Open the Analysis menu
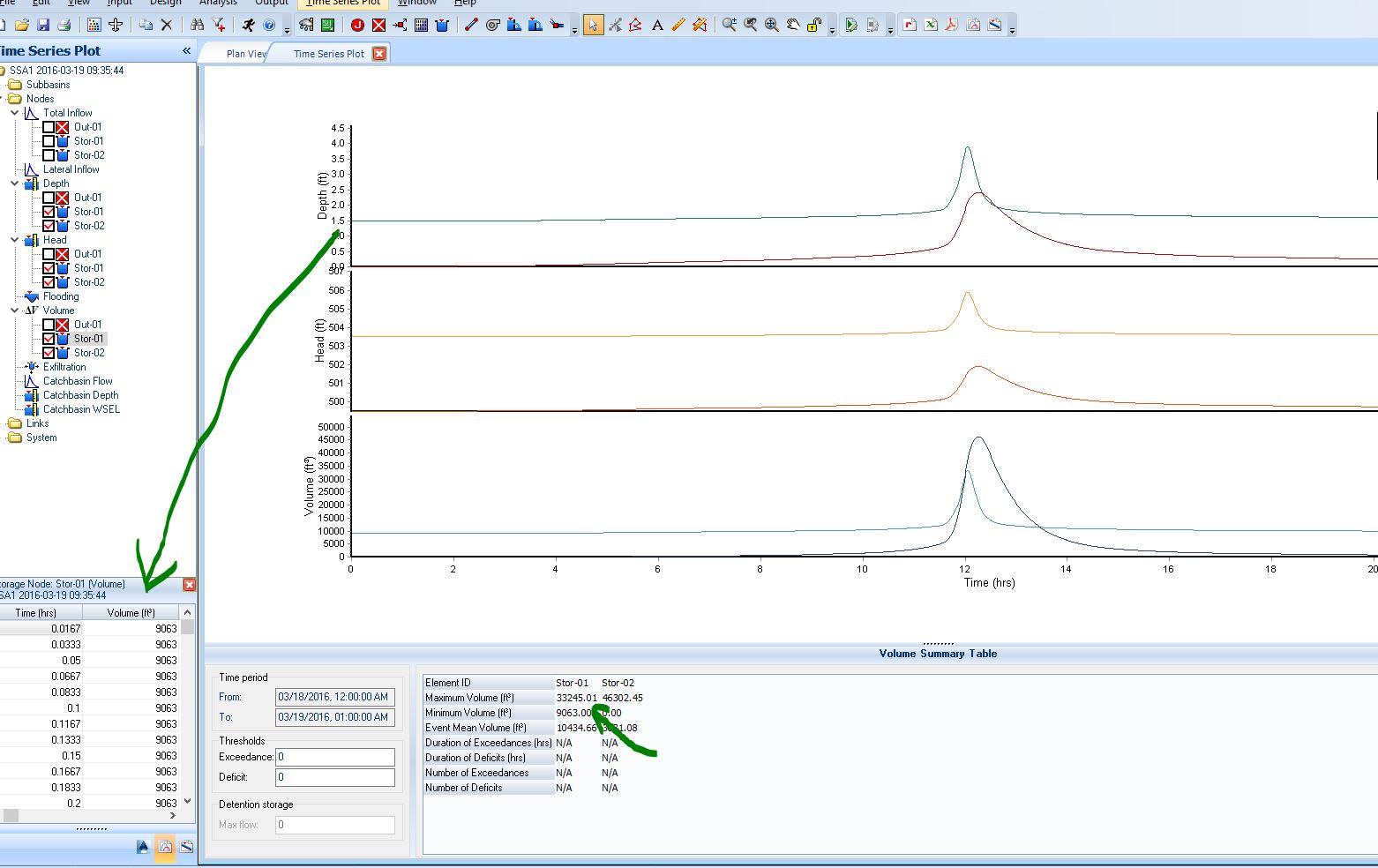The image size is (1378, 868). (218, 4)
